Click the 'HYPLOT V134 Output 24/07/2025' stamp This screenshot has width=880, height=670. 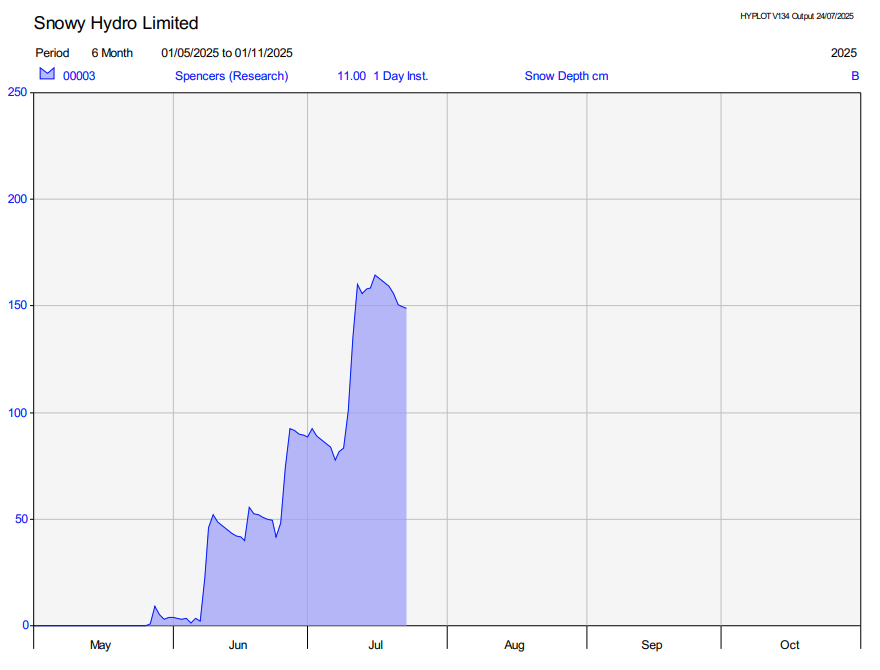796,16
